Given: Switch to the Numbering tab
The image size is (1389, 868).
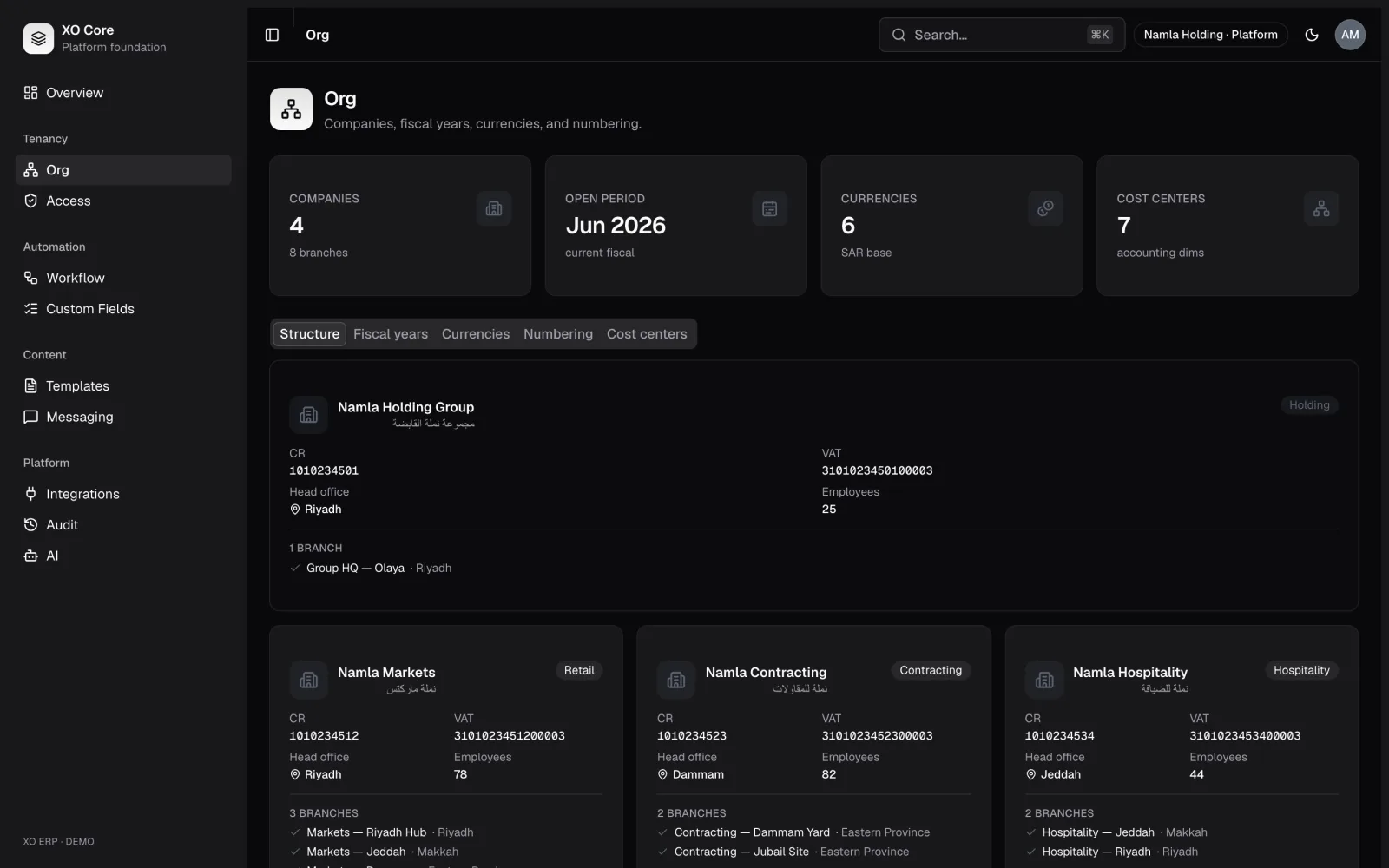Looking at the screenshot, I should [558, 334].
